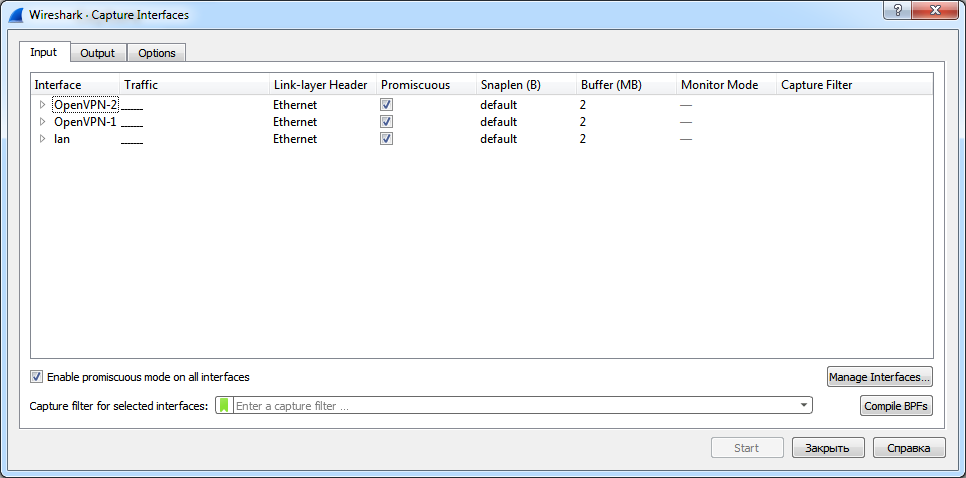This screenshot has width=966, height=478.
Task: Click the Ethernet cell in OpenVPN-2 row
Action: (295, 105)
